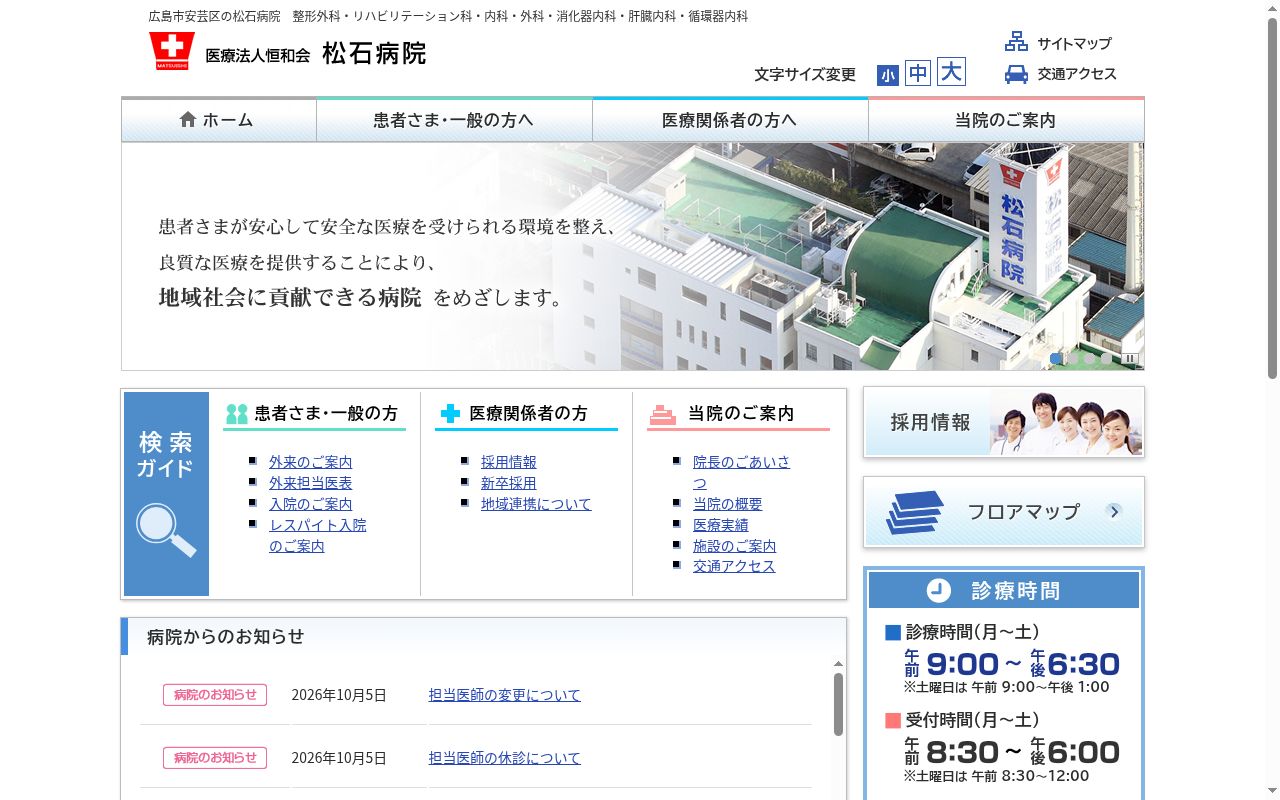This screenshot has height=800, width=1280.
Task: Set text size to medium (中)
Action: 918,73
